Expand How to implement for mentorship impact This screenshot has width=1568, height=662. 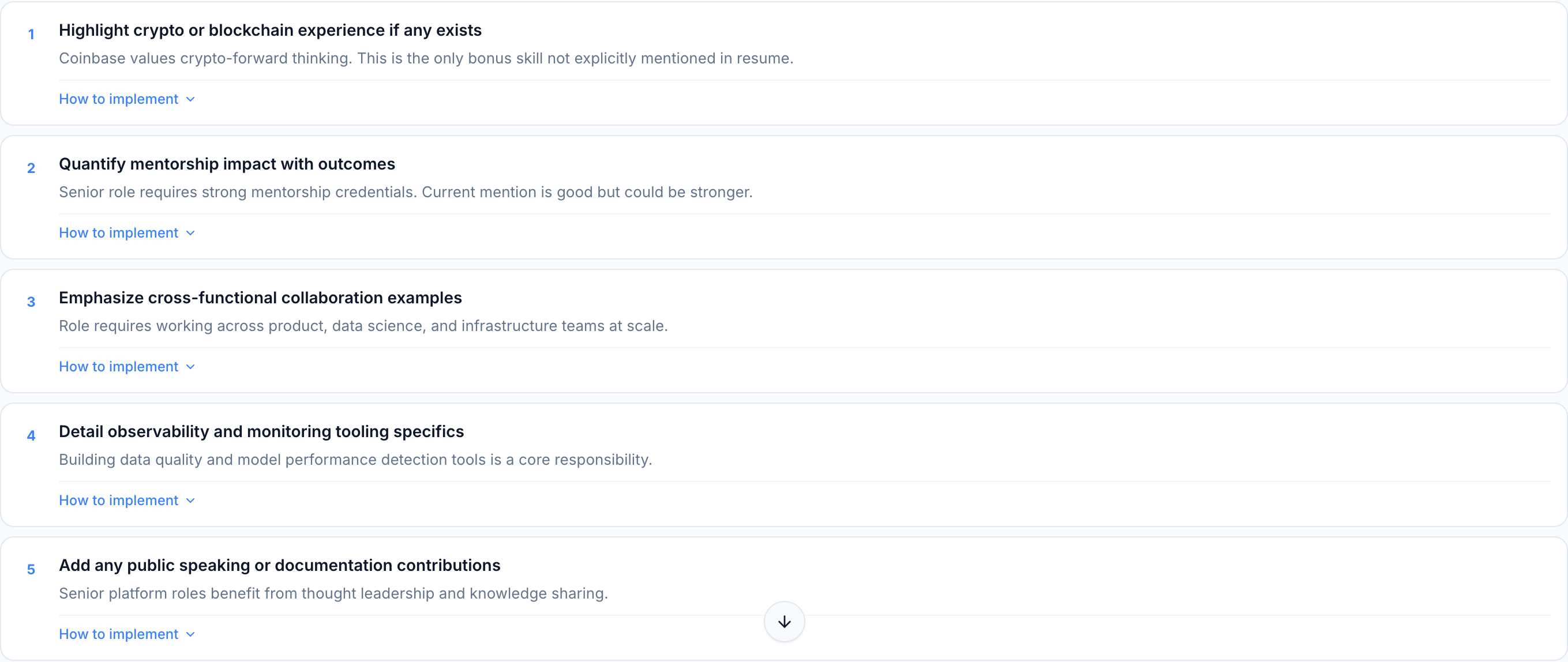click(126, 233)
